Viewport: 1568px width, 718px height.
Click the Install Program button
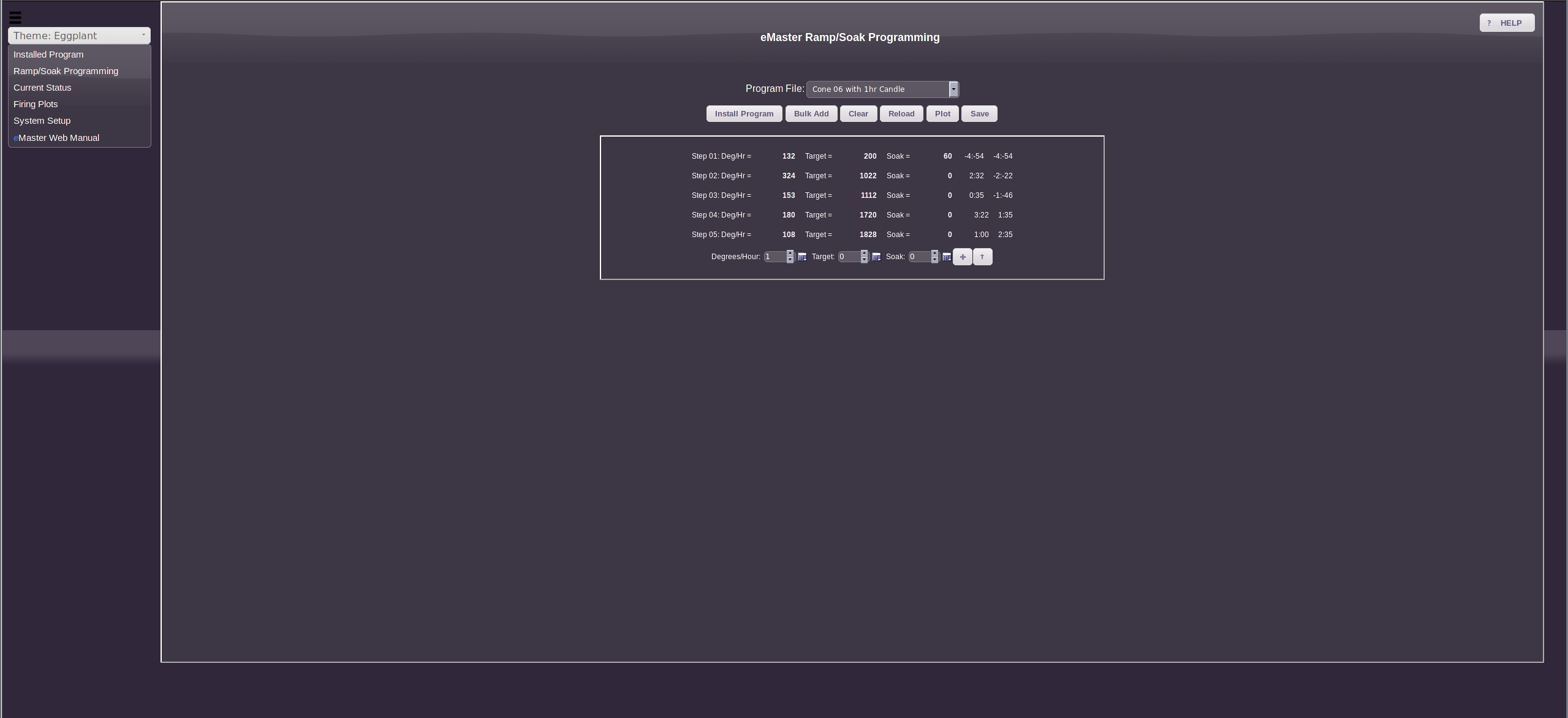point(743,113)
